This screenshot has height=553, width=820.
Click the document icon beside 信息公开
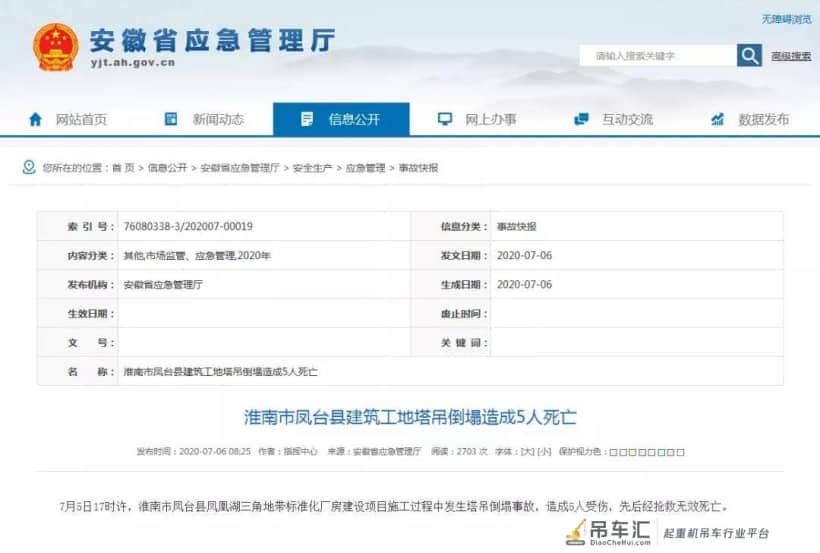point(307,119)
